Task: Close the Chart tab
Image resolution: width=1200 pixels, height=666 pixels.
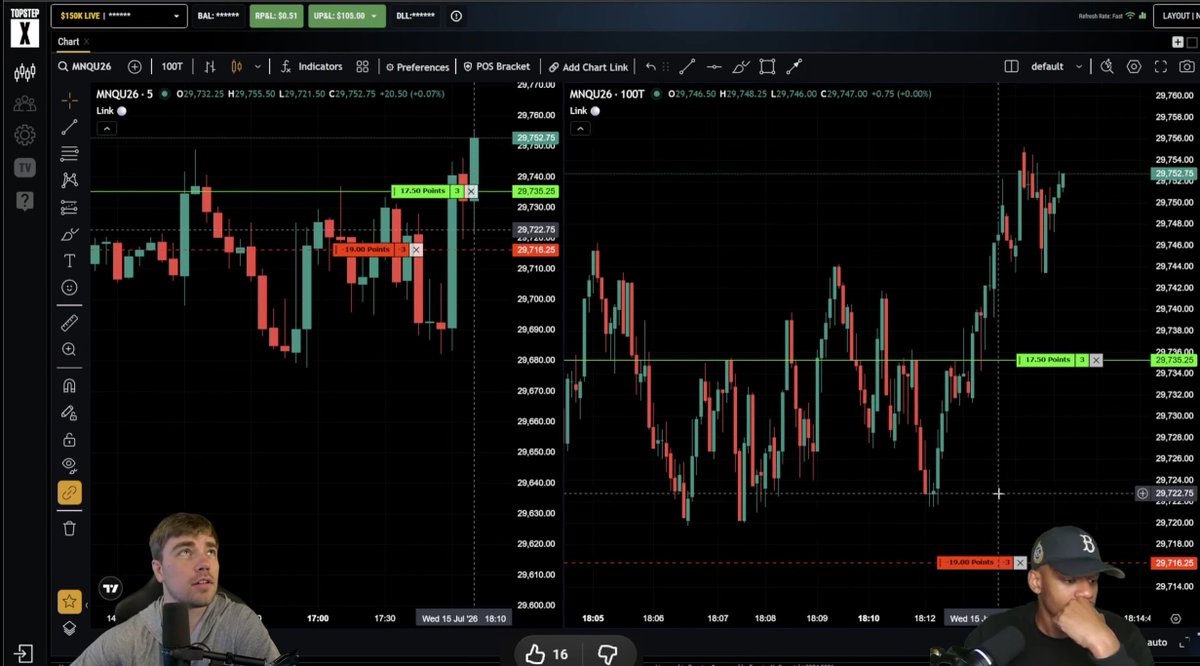Action: click(x=87, y=41)
